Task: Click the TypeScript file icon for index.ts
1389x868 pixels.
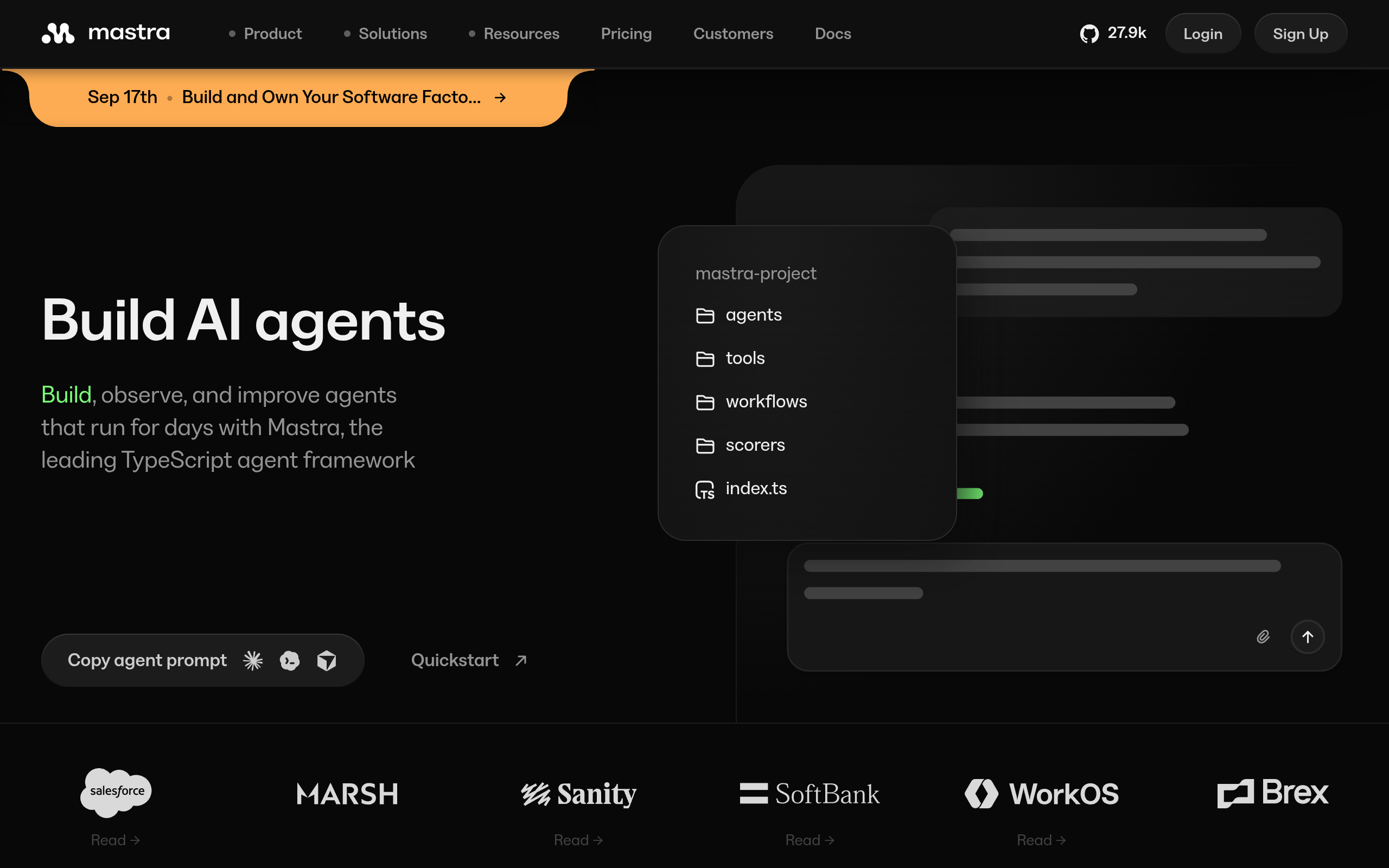Action: click(705, 490)
